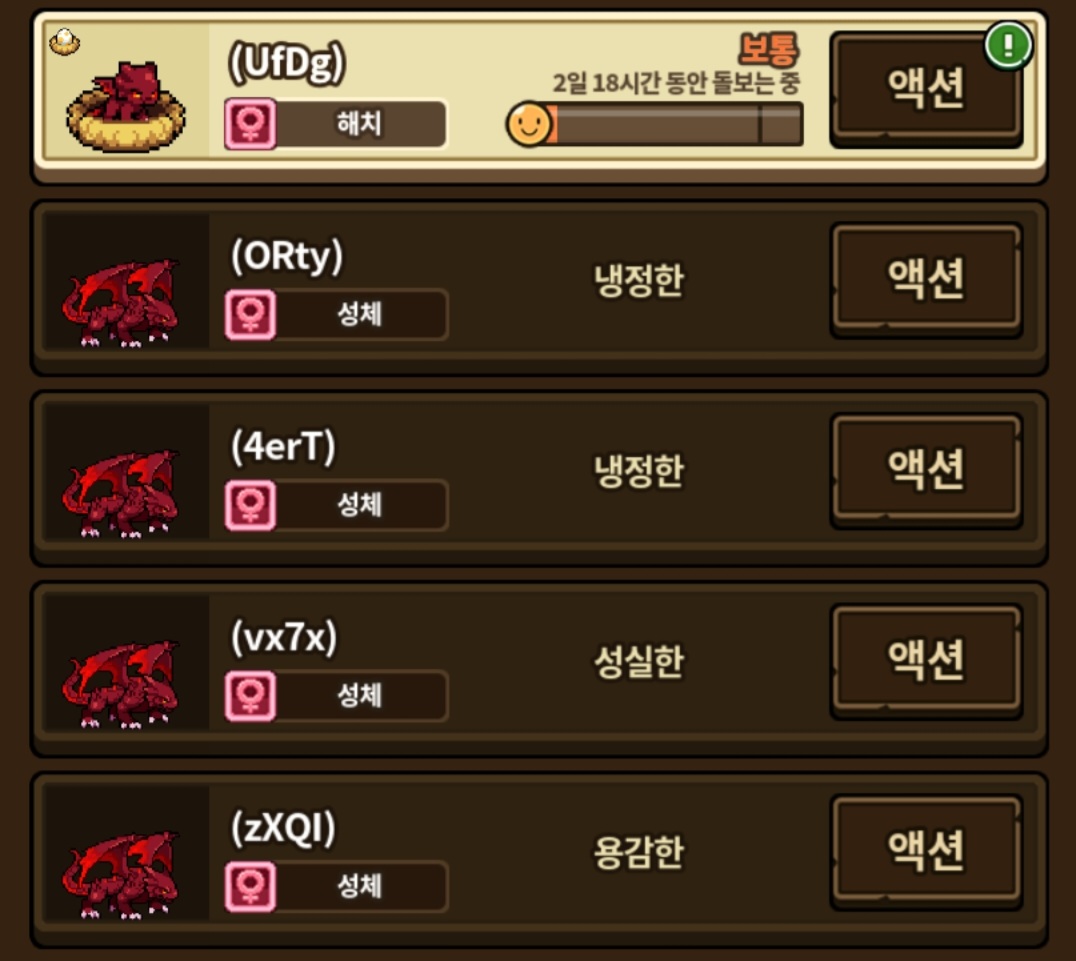
Task: Tap the 액션 button for vx7x dragon
Action: coord(926,662)
